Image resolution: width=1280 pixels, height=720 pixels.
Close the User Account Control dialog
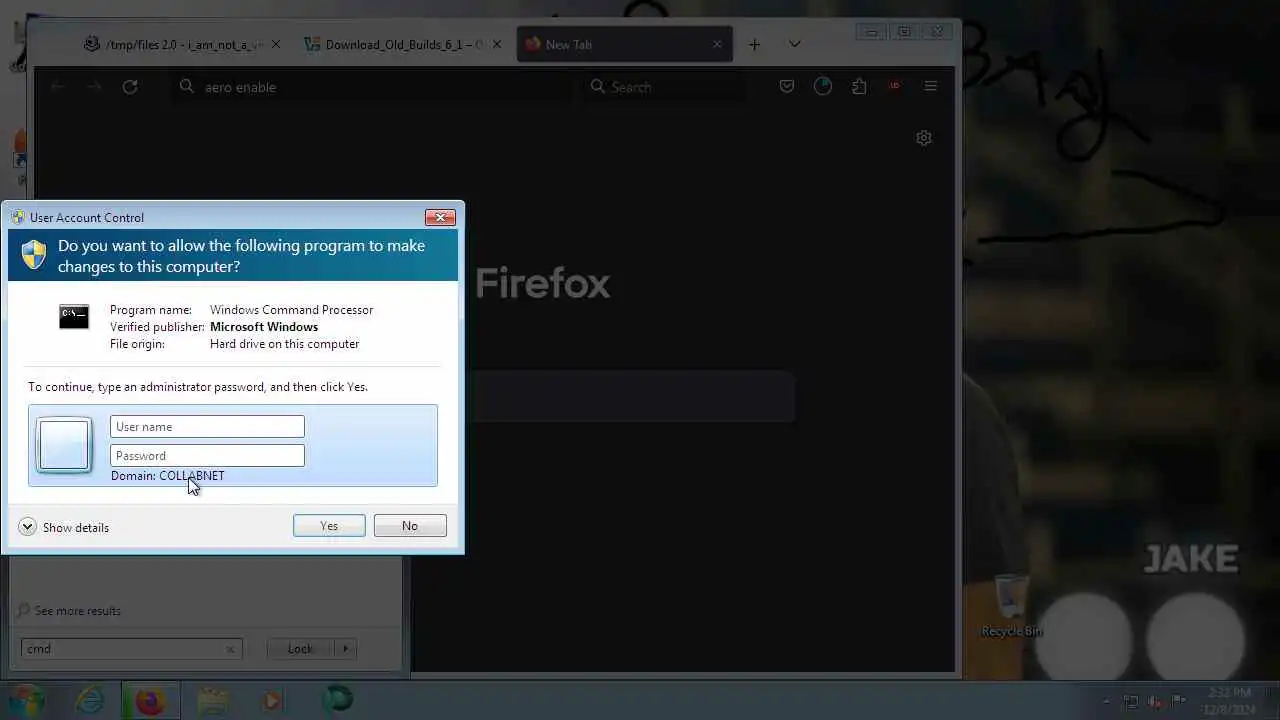pyautogui.click(x=440, y=217)
